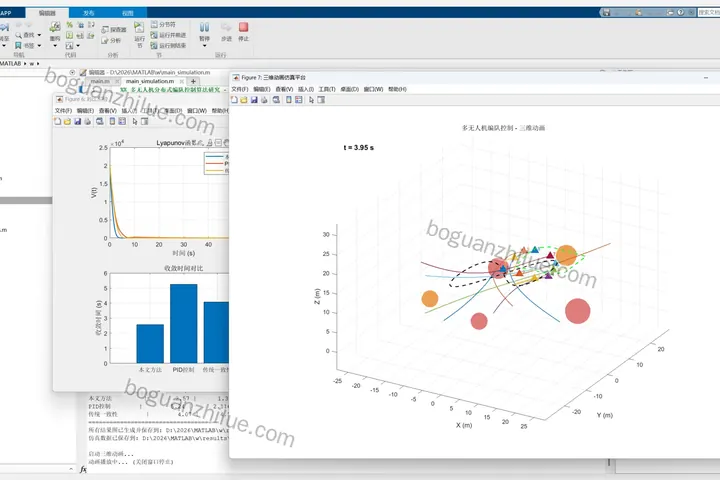Click the fifth (blue) icon in Figure 7 toolbar
Screen dimensions: 720x480
[x=276, y=100]
